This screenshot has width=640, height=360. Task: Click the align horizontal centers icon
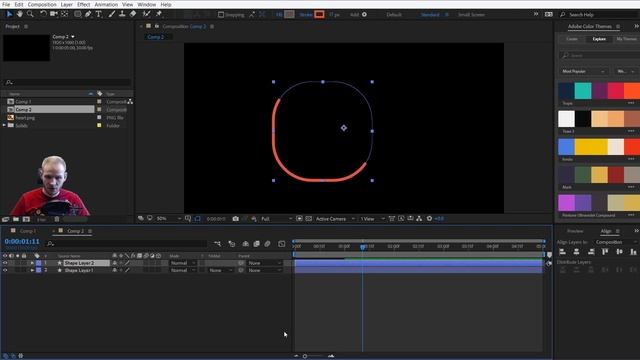[576, 252]
